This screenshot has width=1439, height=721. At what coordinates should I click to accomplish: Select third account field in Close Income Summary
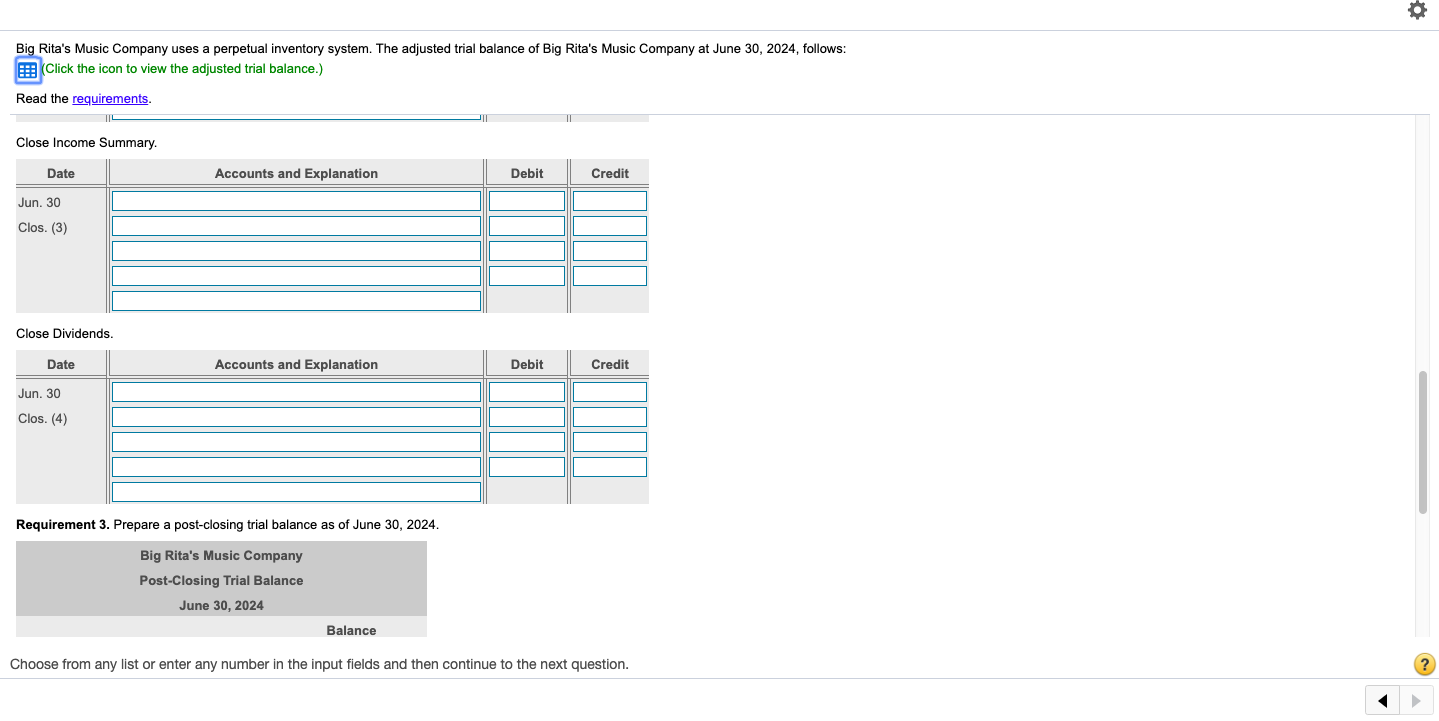point(296,251)
